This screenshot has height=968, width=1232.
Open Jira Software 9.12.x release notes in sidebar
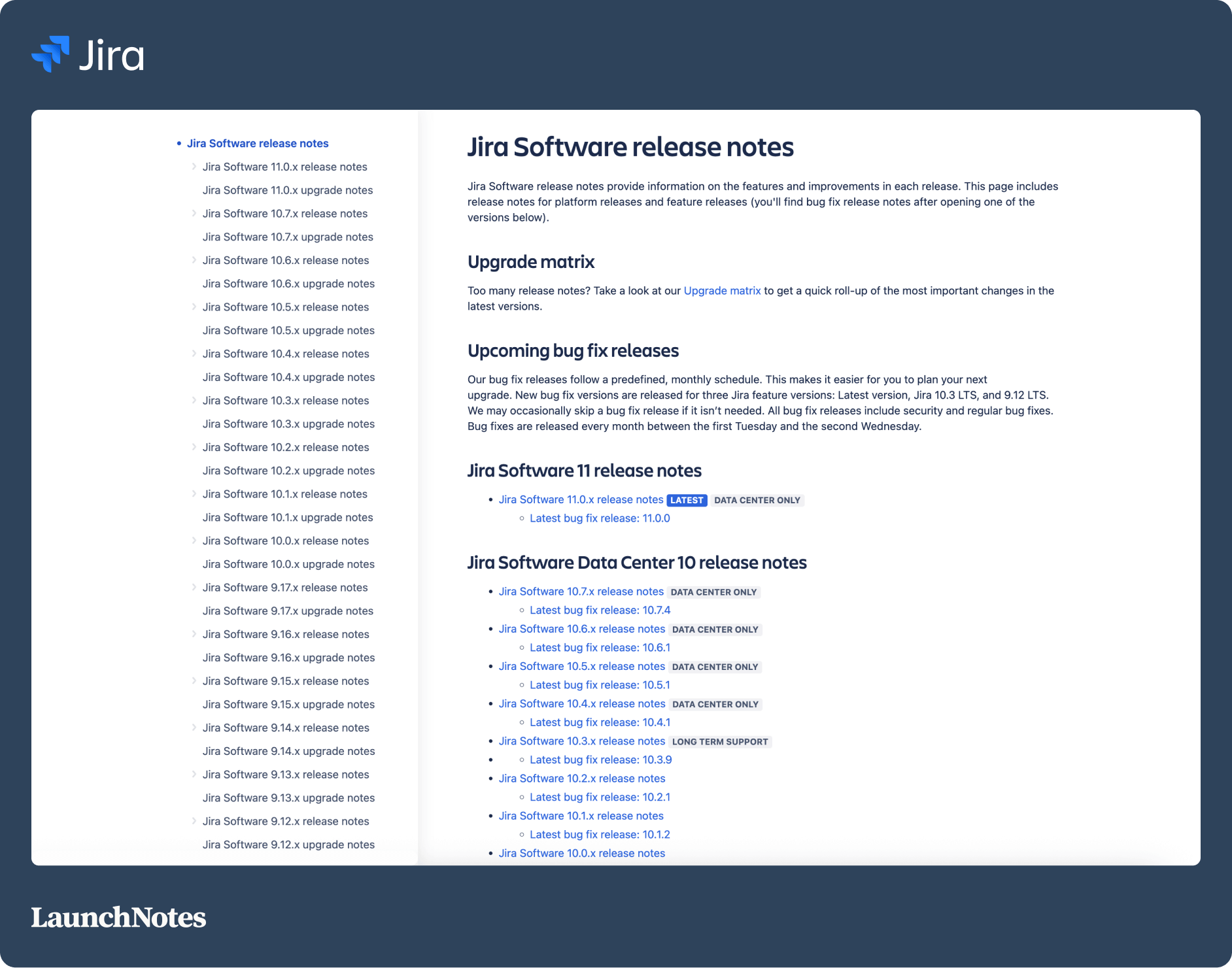click(286, 821)
